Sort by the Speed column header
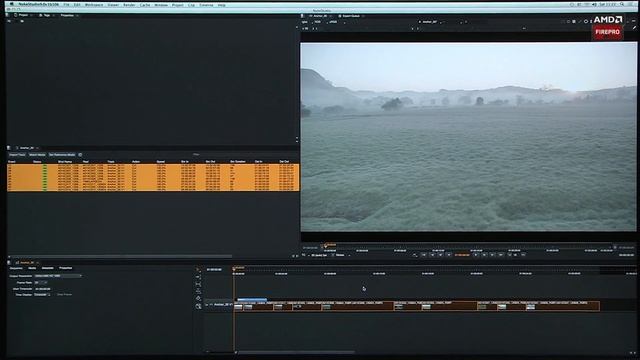 click(160, 162)
